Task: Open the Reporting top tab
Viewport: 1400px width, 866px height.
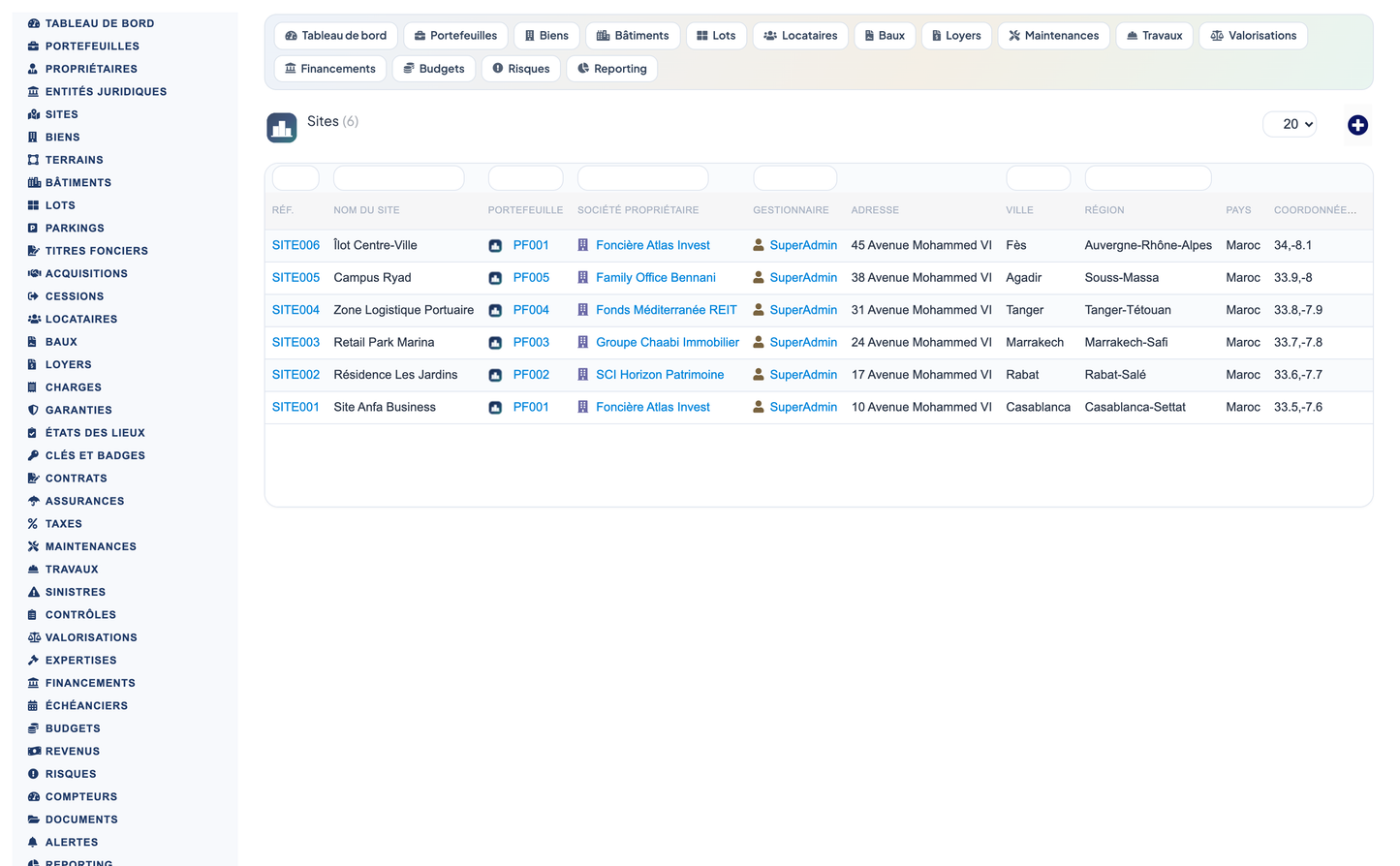Action: point(611,69)
